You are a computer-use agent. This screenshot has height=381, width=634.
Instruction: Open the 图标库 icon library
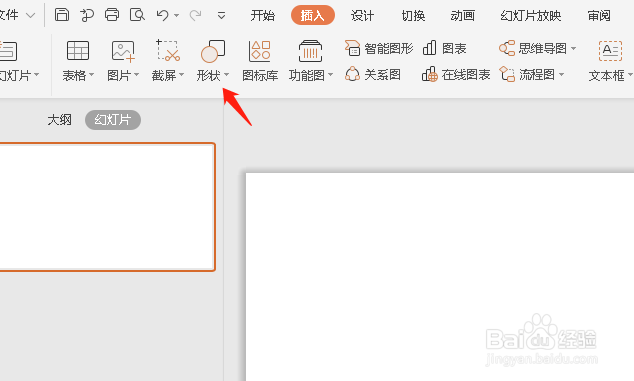pos(259,61)
